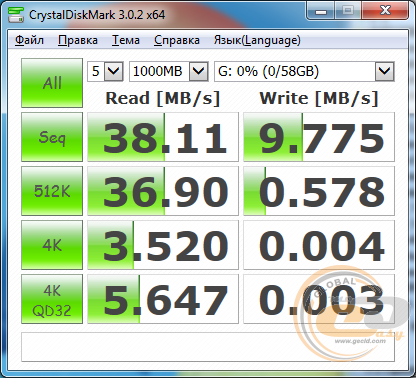Minimize the CrystalDiskMark window
Viewport: 416px width, 378px height.
point(321,12)
